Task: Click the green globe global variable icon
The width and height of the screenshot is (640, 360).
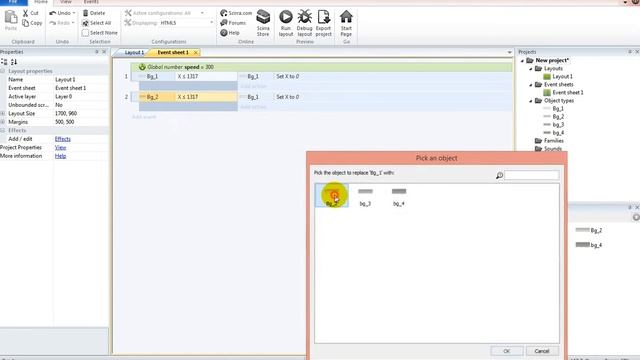Action: click(x=142, y=67)
